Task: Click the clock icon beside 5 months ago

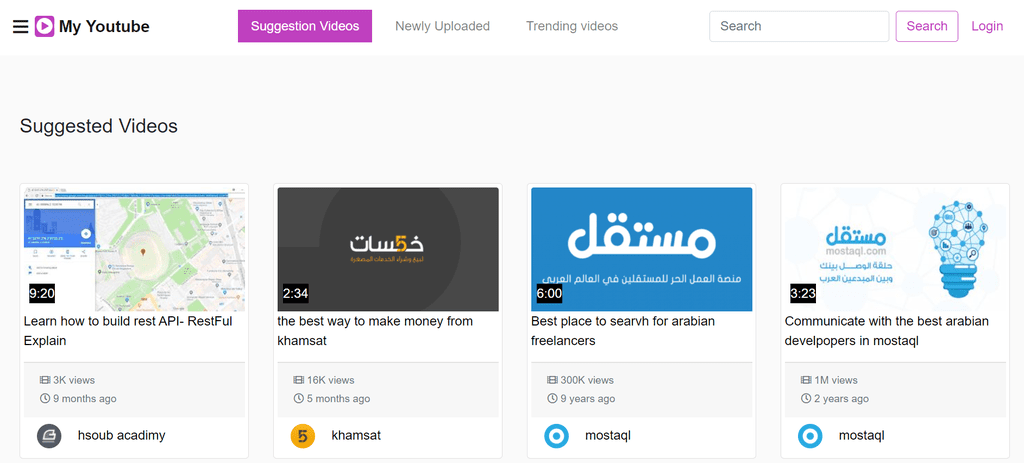Action: (x=298, y=398)
